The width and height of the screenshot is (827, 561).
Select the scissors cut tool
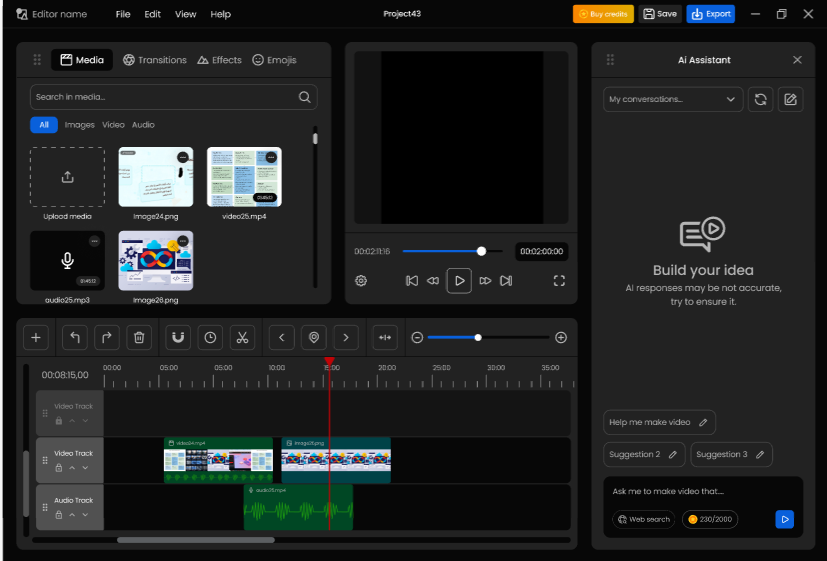pos(243,337)
